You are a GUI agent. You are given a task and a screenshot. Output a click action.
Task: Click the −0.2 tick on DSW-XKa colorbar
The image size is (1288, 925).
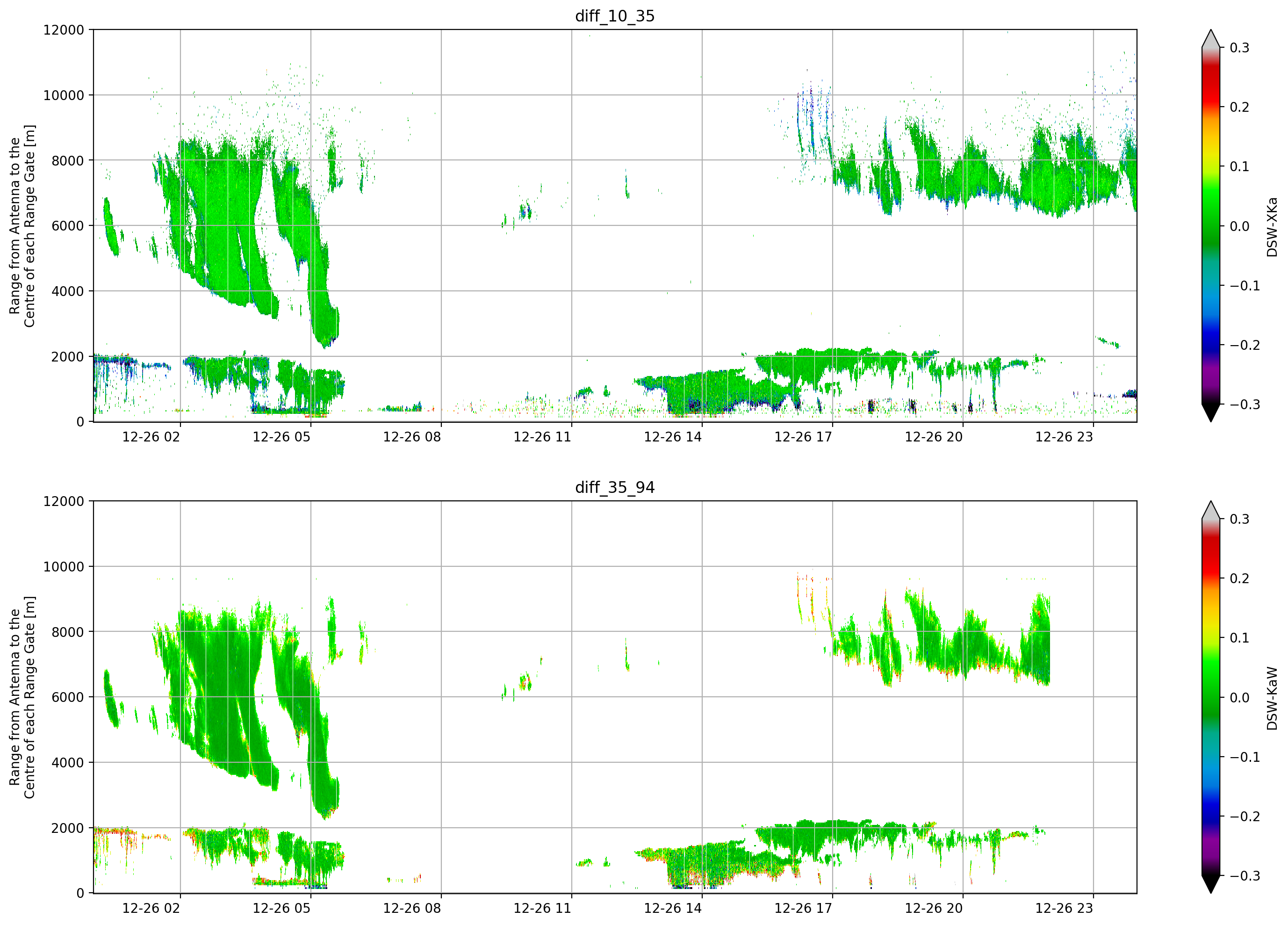pos(1245,346)
